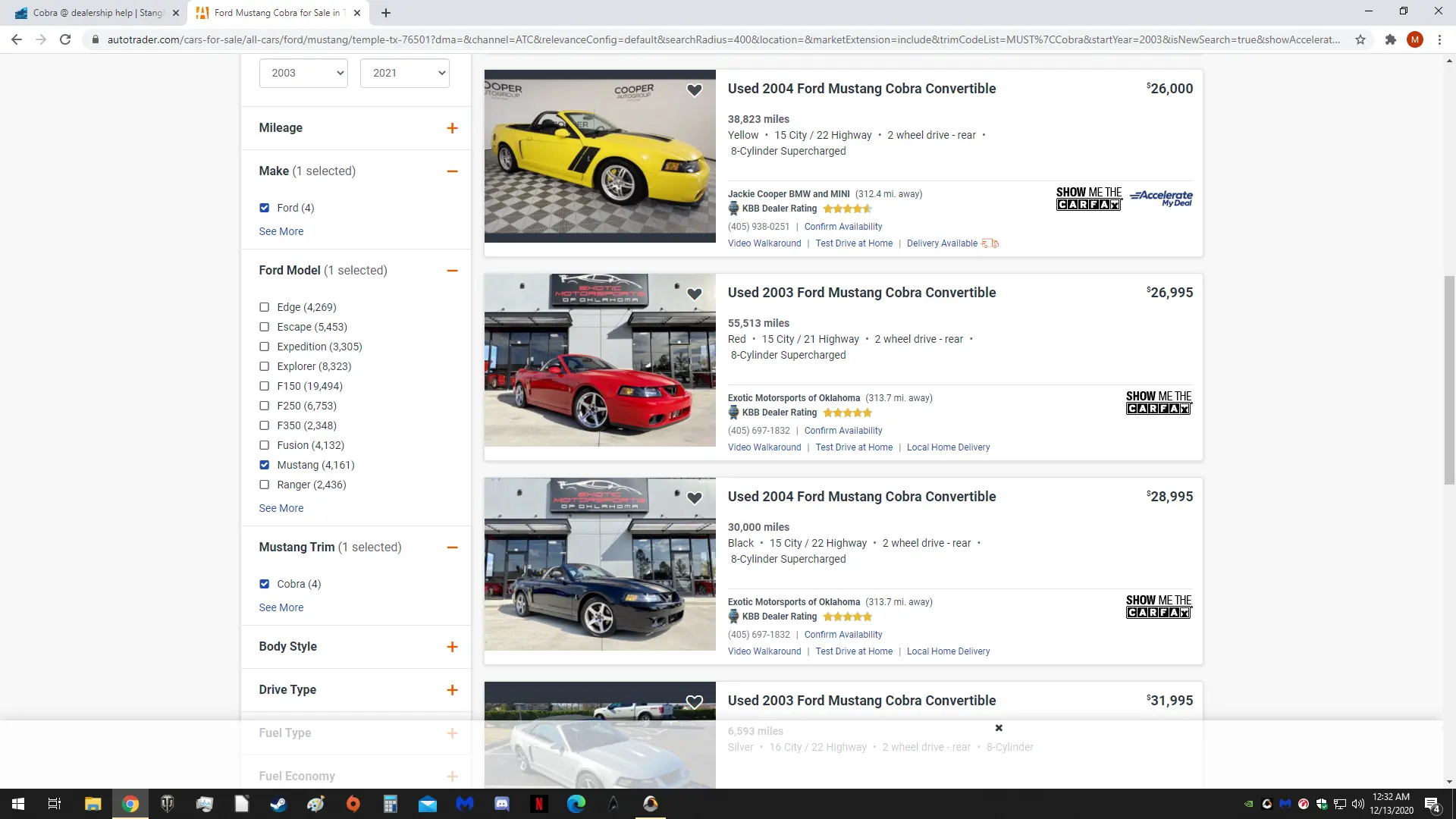Open CARFAX report for the $26,000 Cobra

(x=1089, y=199)
